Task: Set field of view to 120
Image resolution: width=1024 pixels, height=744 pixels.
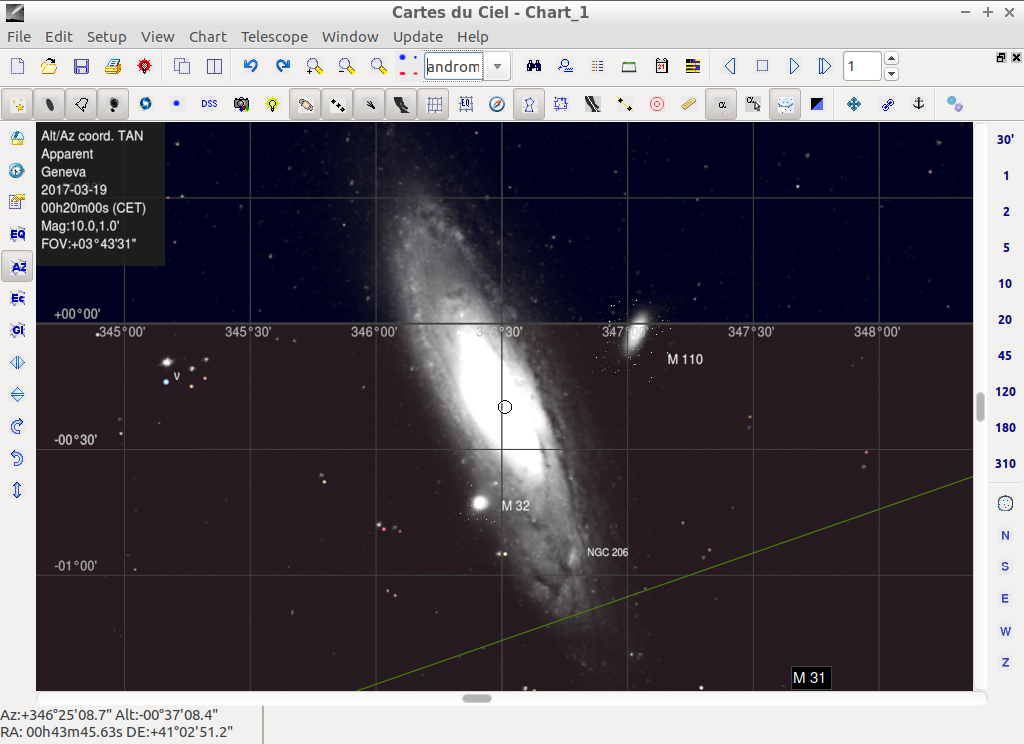Action: coord(1005,391)
